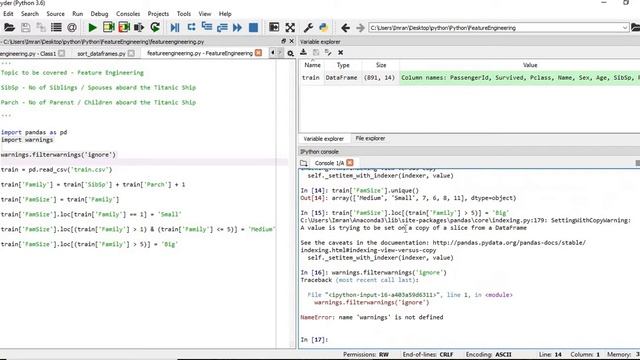The width and height of the screenshot is (640, 360).
Task: Close the Console 1/A tab
Action: pyautogui.click(x=350, y=163)
